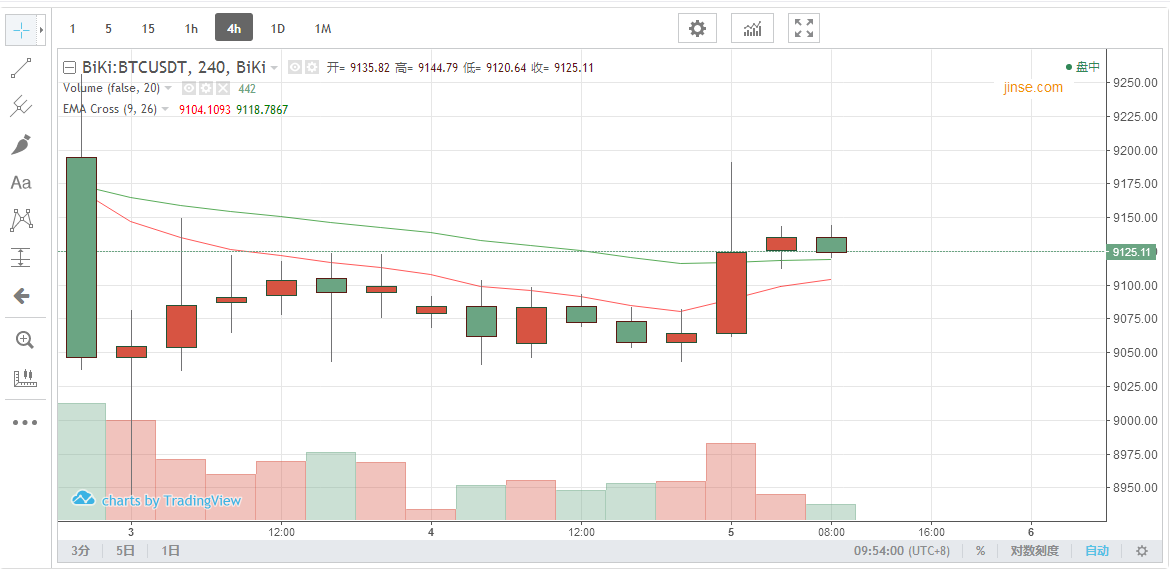
Task: Click the back arrow icon
Action: (x=22, y=296)
